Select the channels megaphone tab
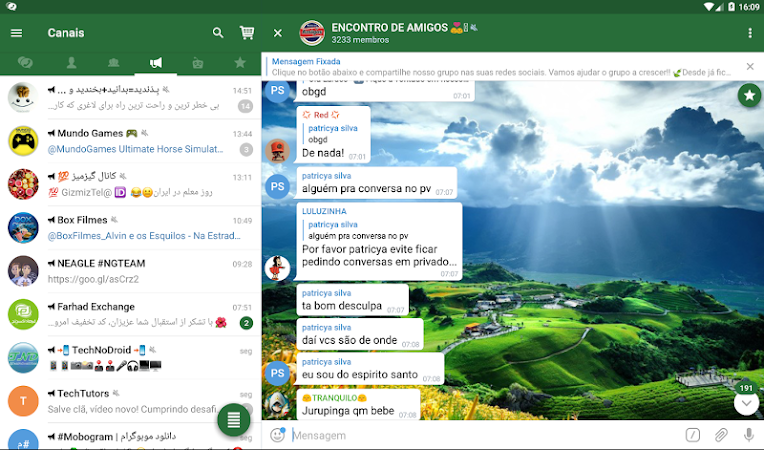764x450 pixels. point(156,62)
